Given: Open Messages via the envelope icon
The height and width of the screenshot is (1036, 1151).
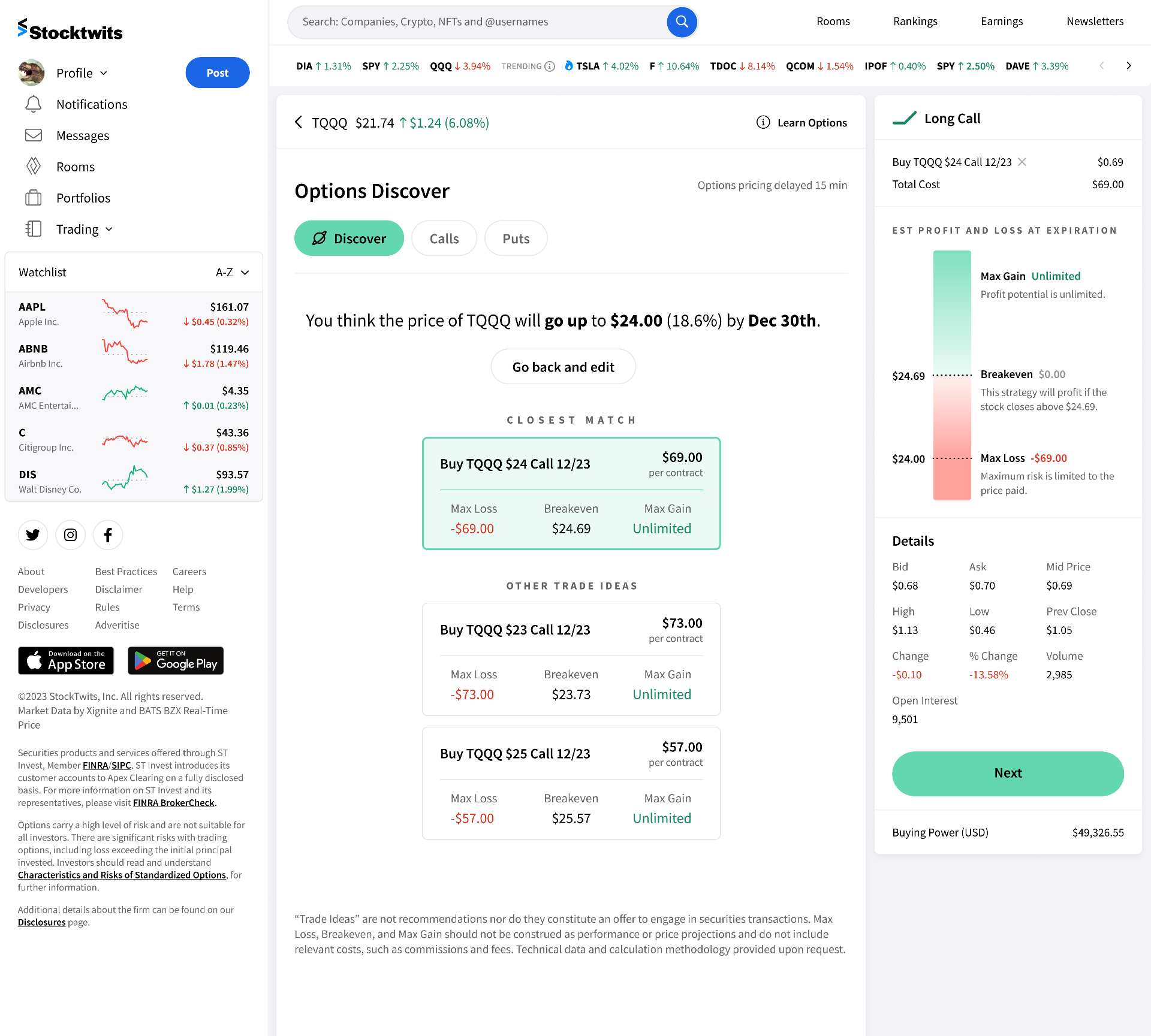Looking at the screenshot, I should [34, 135].
